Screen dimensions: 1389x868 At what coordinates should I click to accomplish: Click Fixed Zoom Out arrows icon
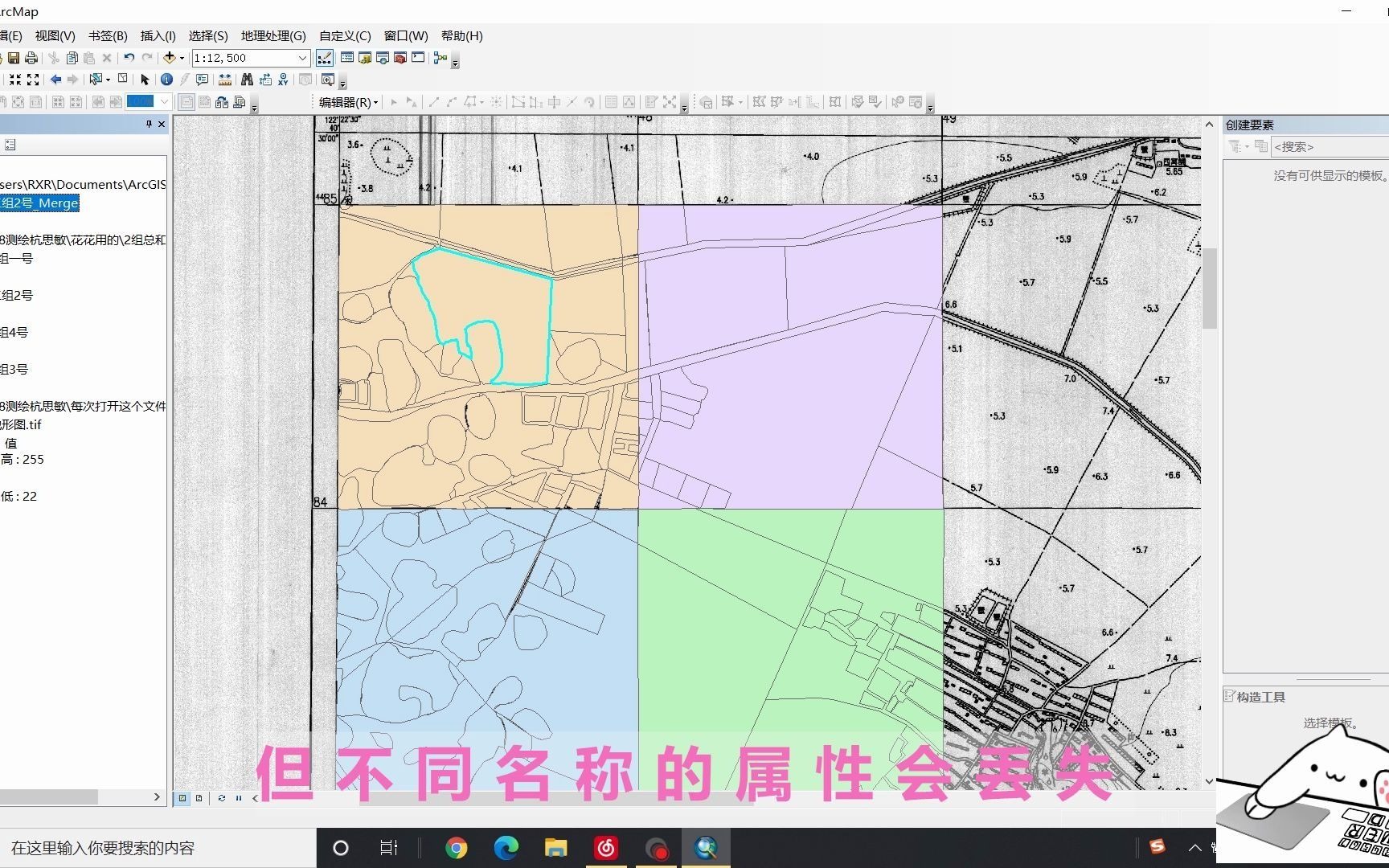[33, 80]
